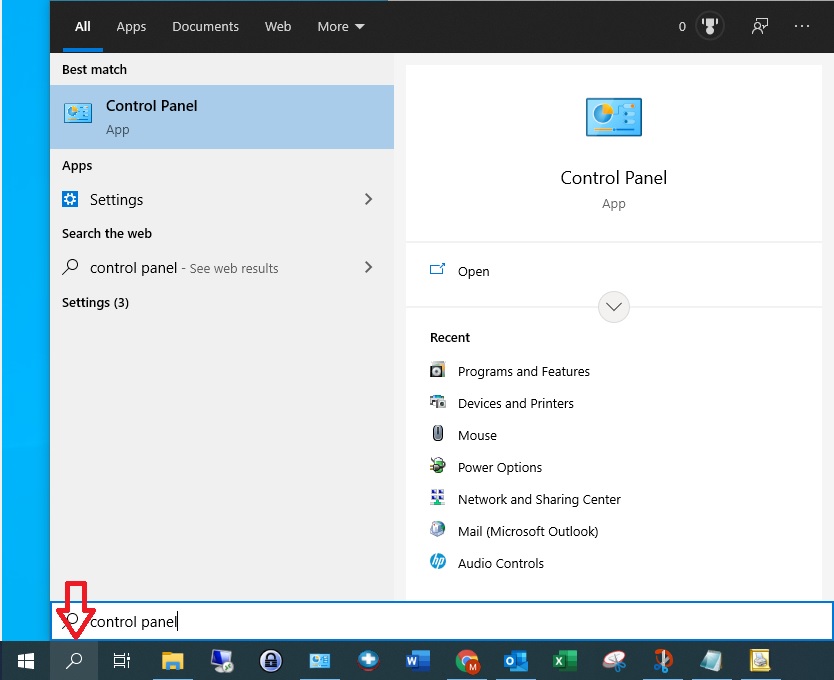This screenshot has height=680, width=834.
Task: Click the Settings gear app icon
Action: coord(70,199)
